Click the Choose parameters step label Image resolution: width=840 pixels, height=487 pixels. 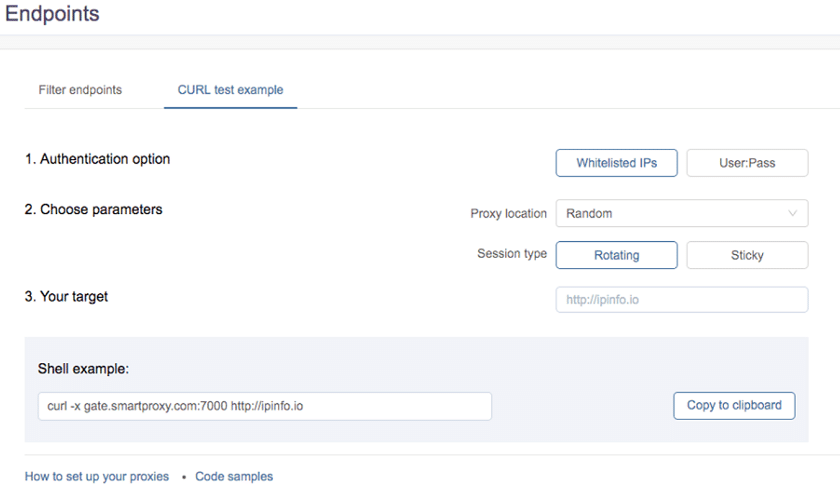93,210
